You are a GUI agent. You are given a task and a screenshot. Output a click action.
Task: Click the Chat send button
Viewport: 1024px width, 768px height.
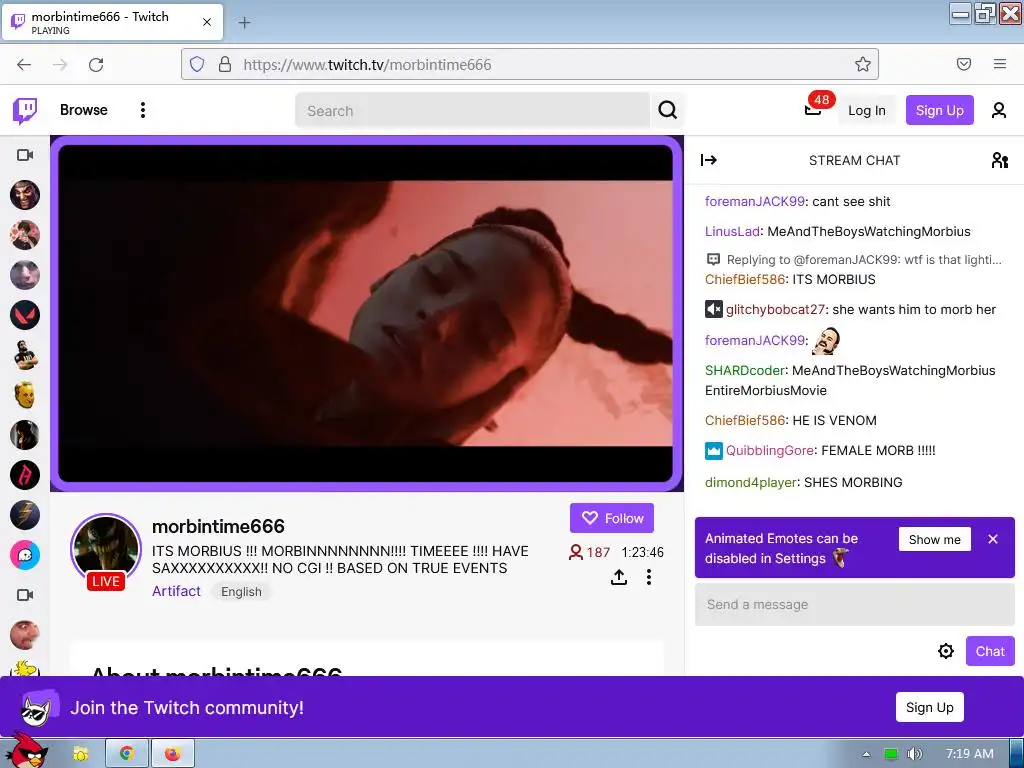coord(990,651)
